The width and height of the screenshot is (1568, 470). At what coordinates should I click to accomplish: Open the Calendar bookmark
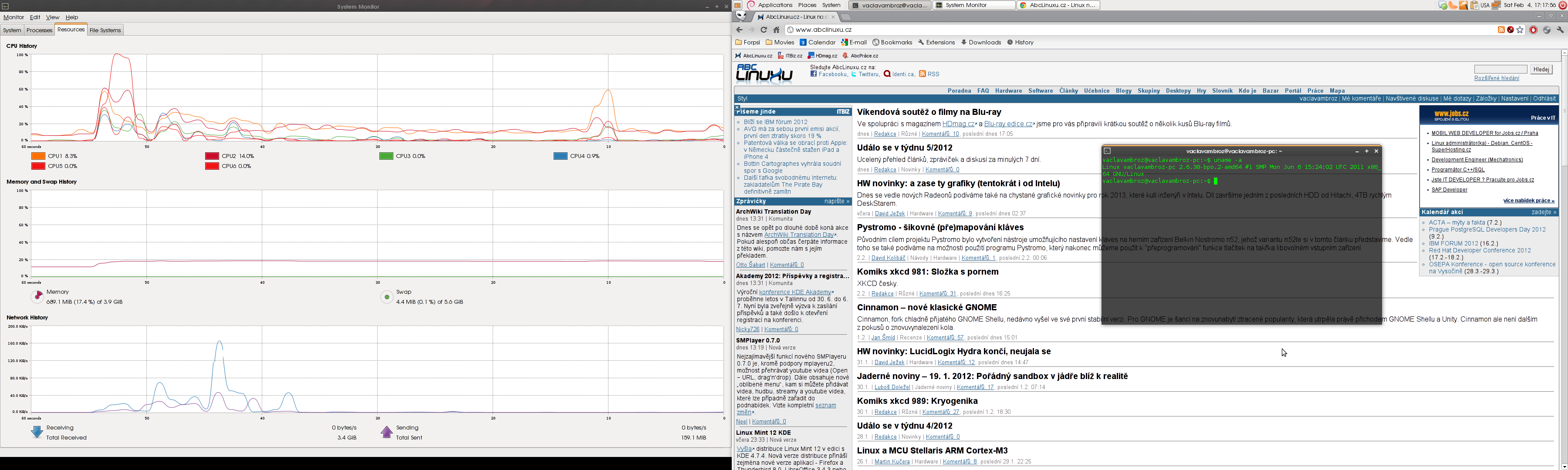coord(818,43)
